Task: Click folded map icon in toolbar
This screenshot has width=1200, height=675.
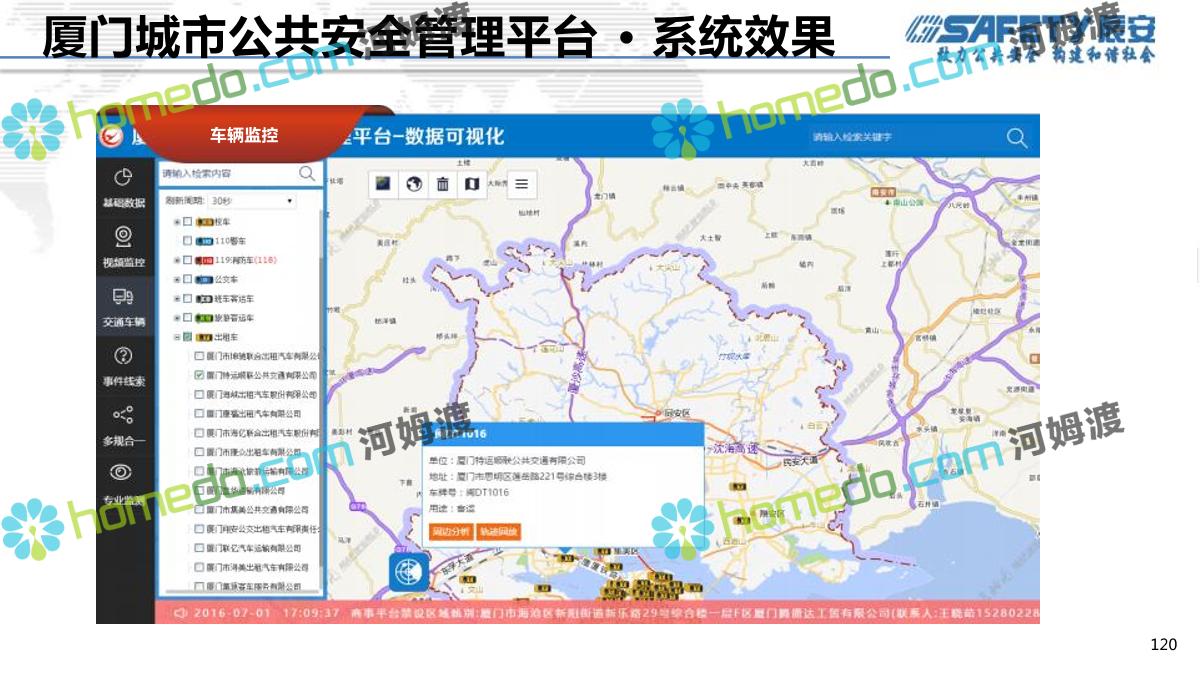Action: point(472,184)
